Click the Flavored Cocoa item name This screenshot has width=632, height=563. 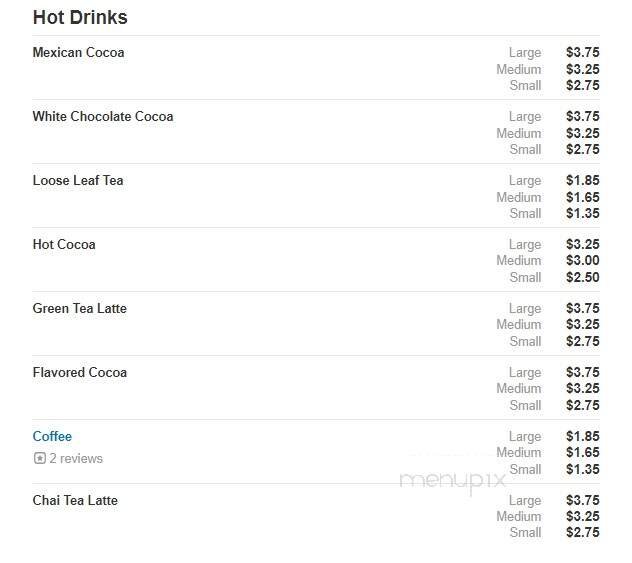tap(79, 372)
